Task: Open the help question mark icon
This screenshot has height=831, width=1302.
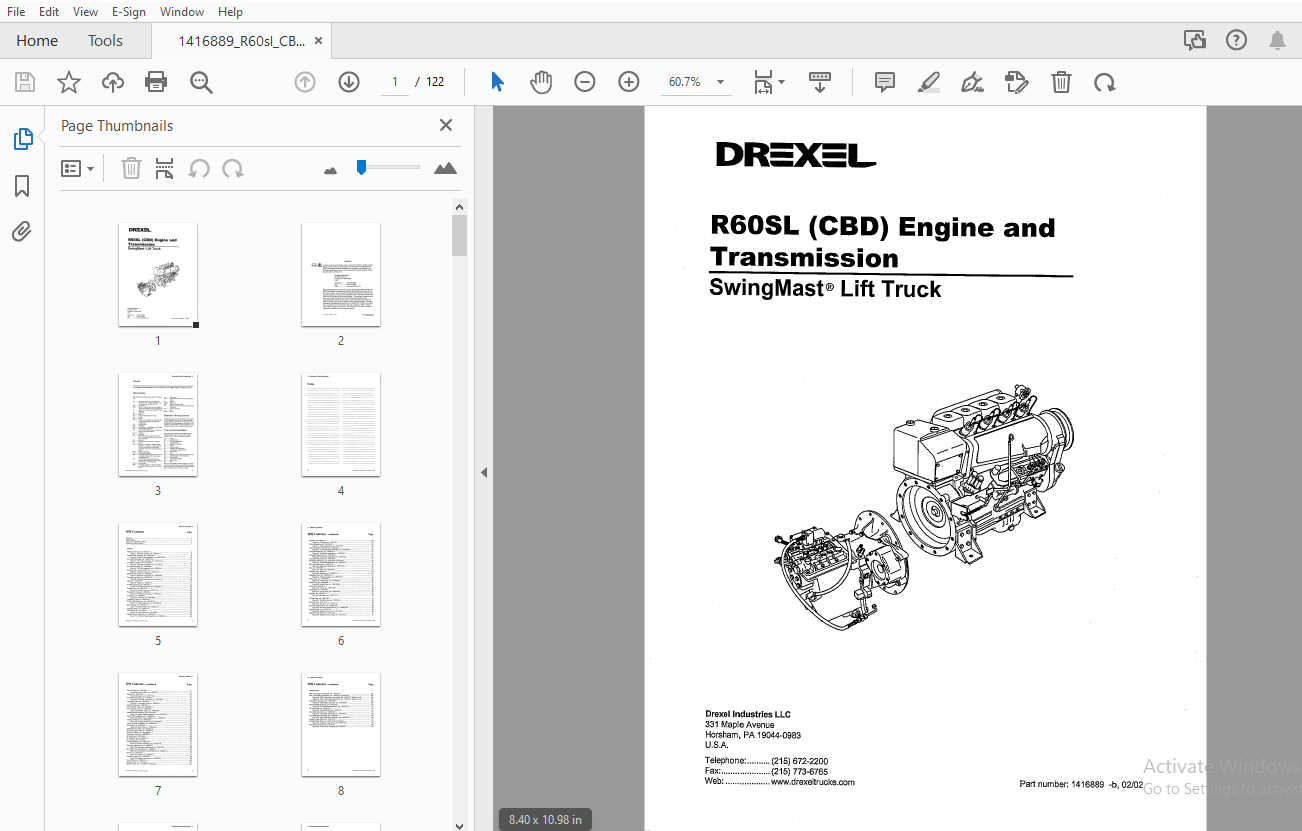Action: [1236, 40]
